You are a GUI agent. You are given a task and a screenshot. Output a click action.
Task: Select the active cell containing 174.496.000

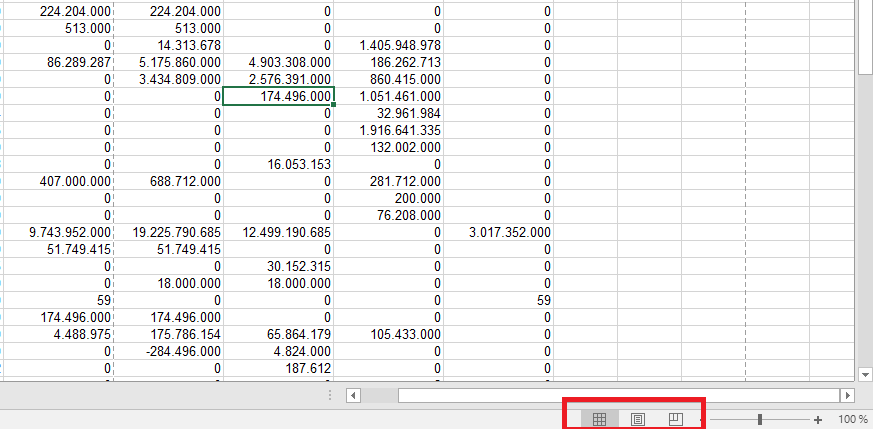(277, 96)
